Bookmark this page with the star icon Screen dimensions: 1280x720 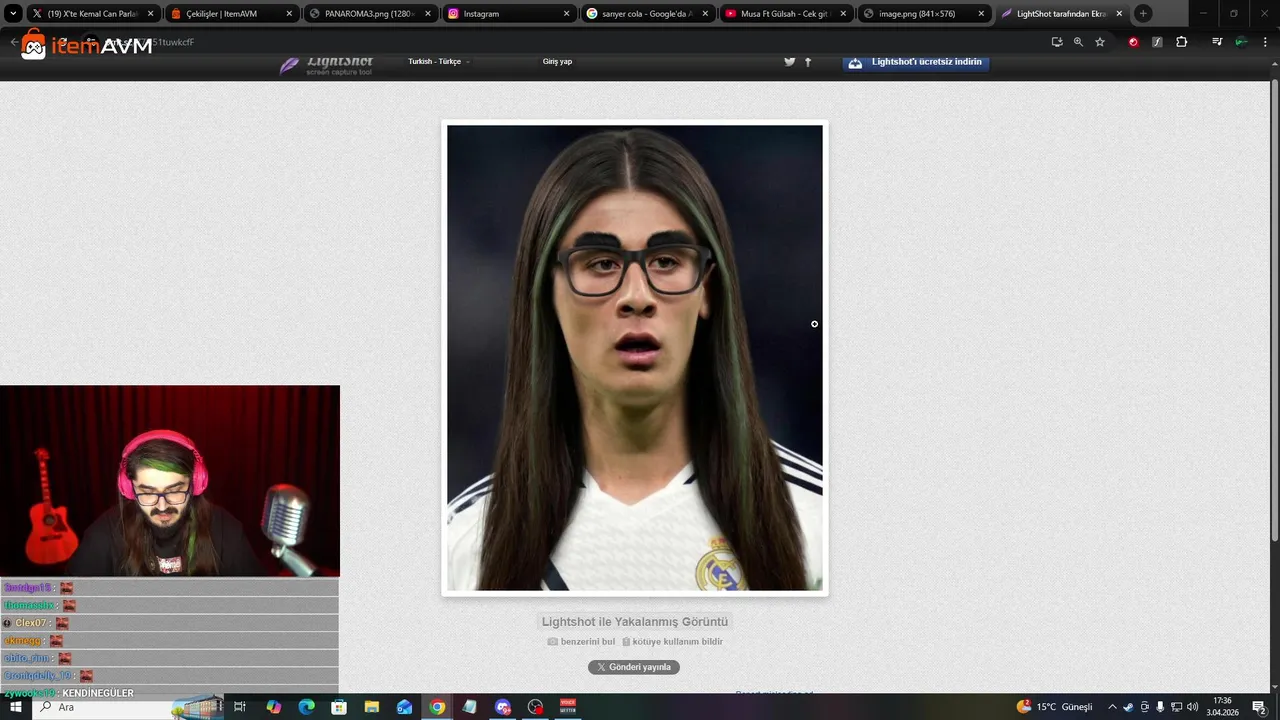[x=1100, y=42]
